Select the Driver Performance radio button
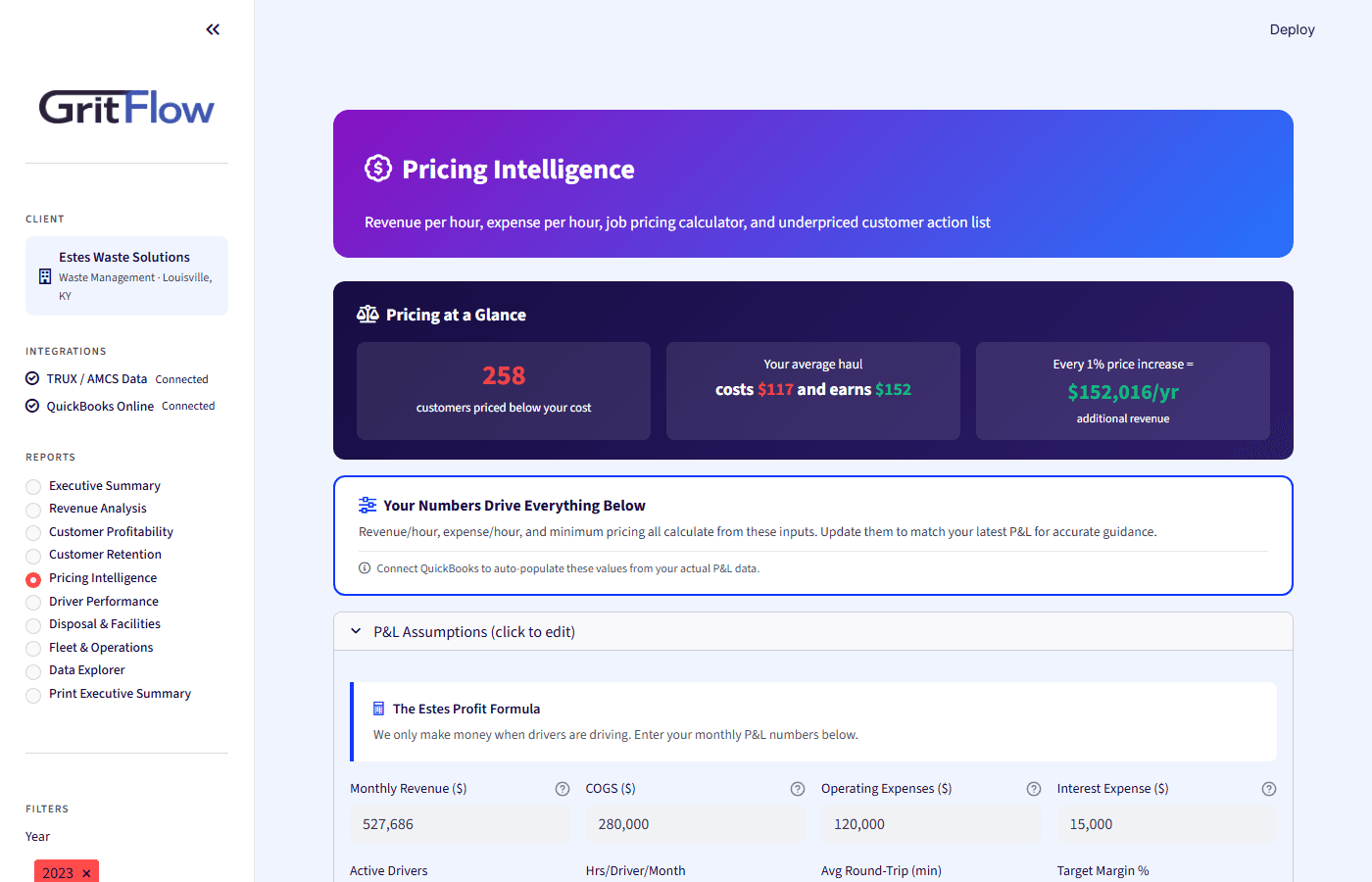1372x882 pixels. tap(32, 601)
